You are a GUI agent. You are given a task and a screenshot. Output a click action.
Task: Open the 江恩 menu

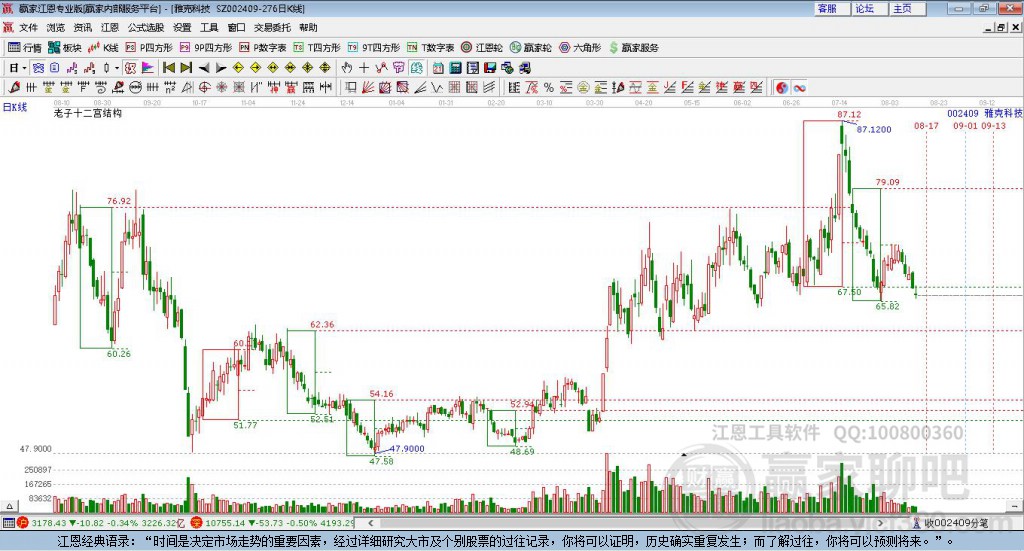click(110, 27)
